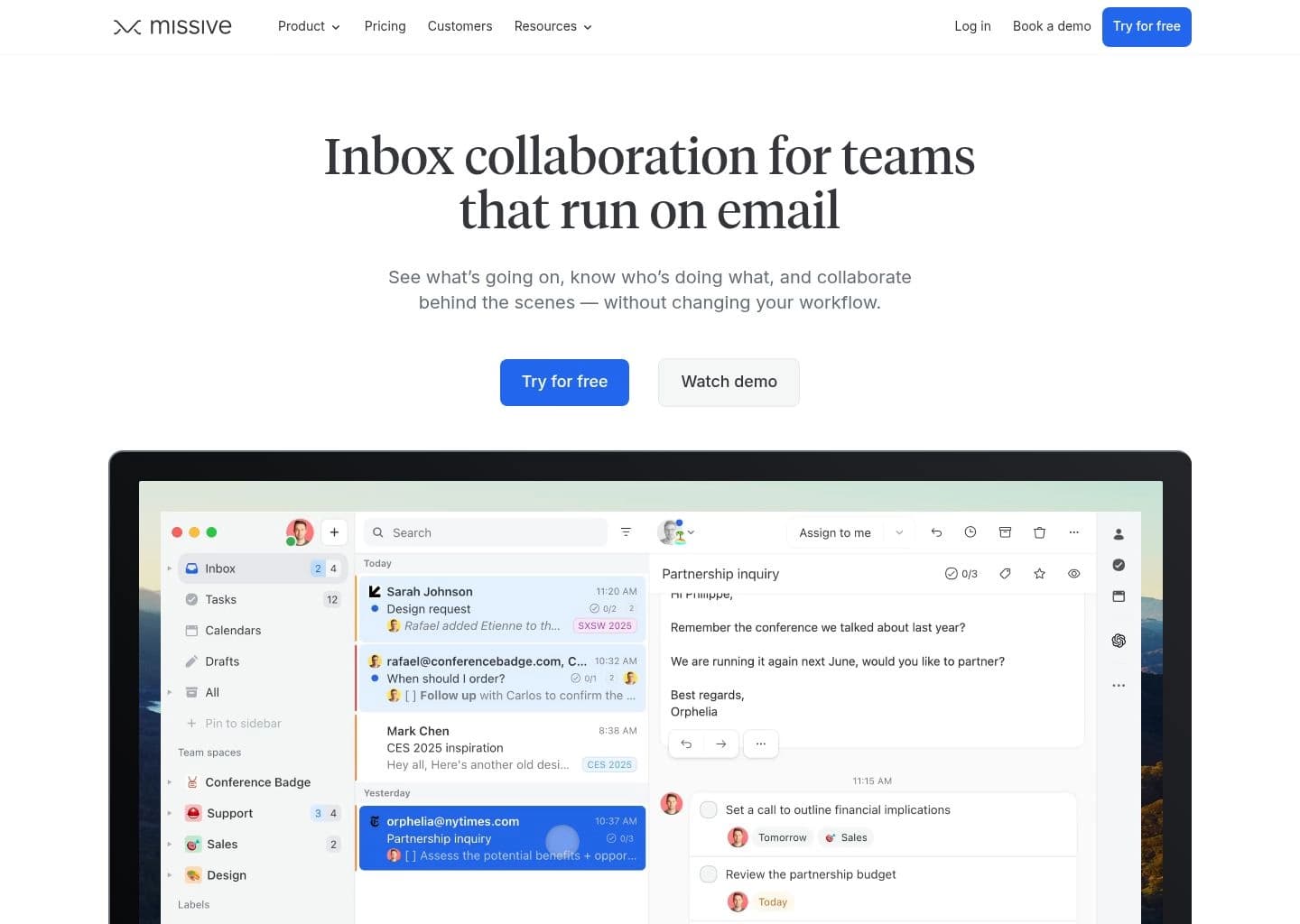
Task: Click the contacts person icon in right rail
Action: coord(1119,534)
